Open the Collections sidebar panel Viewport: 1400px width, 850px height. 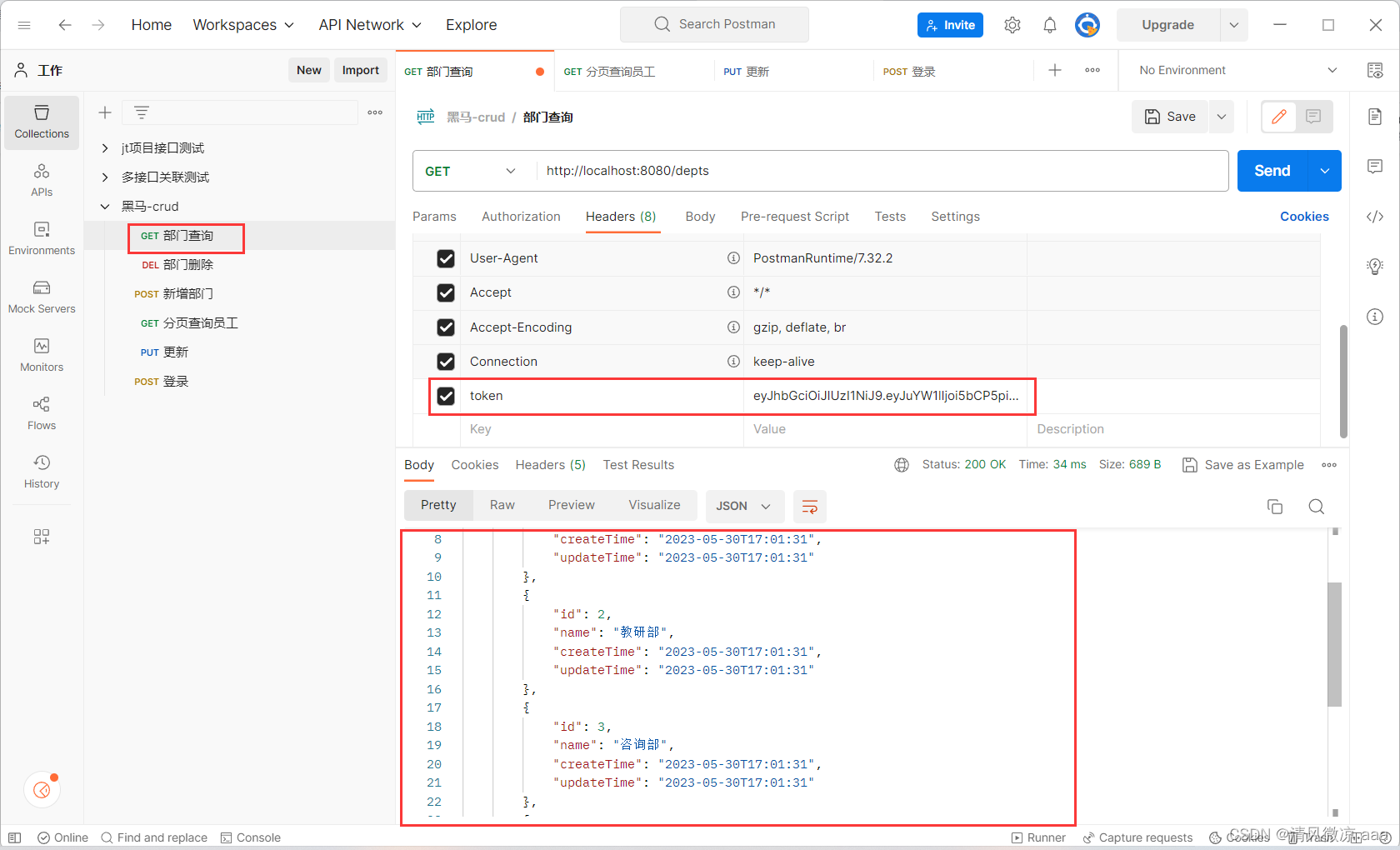(42, 122)
